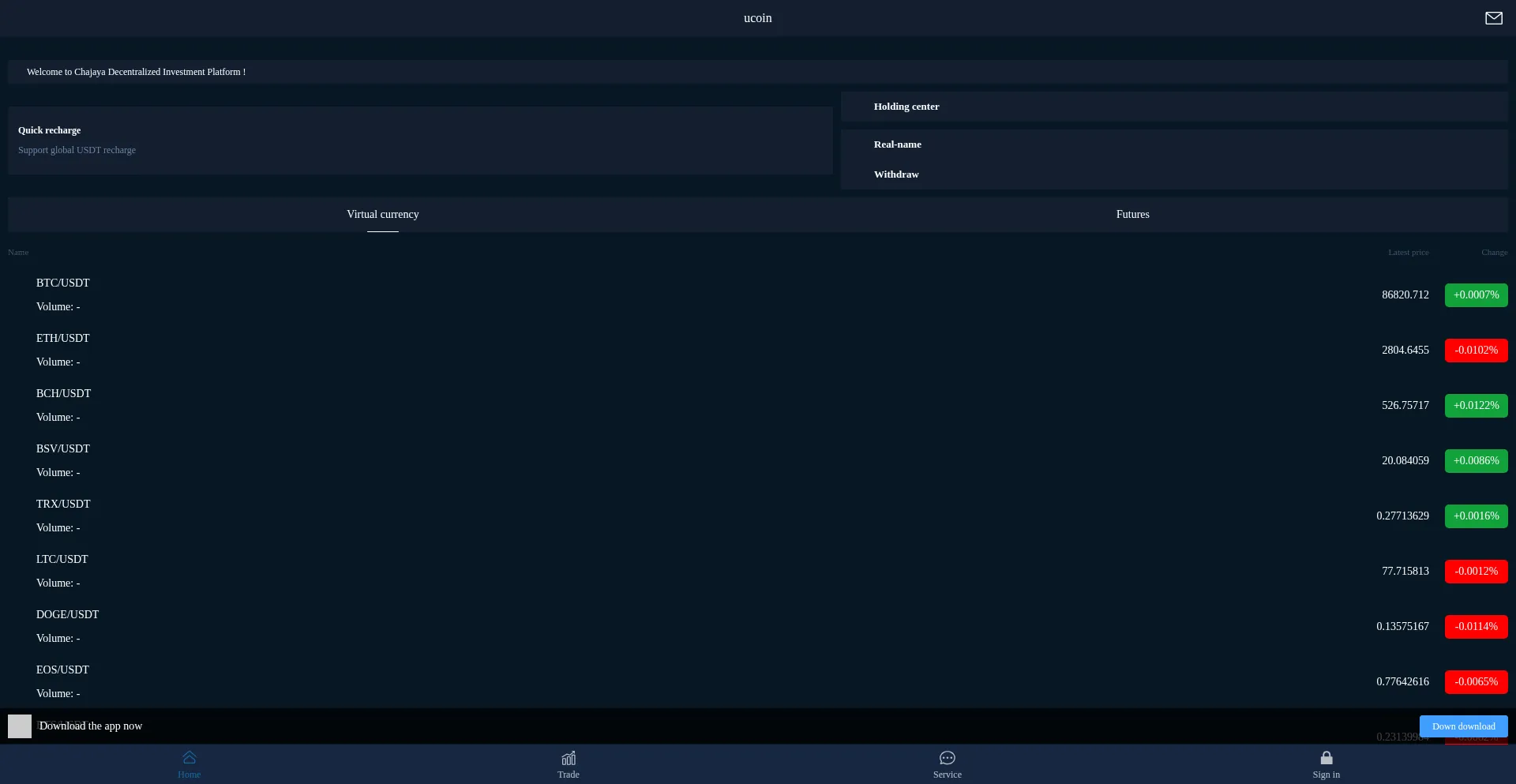
Task: Open the ETH/USDT market row
Action: 63,339
